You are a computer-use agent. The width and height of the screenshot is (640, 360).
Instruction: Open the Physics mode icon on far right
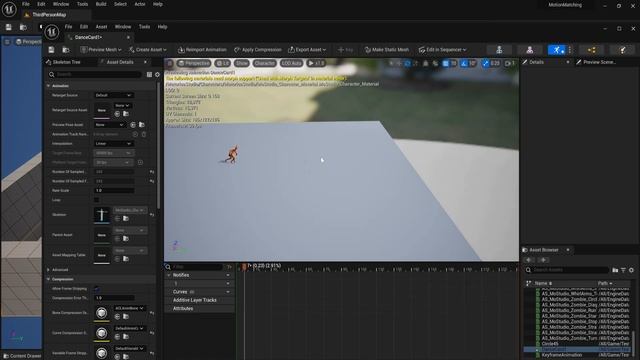pyautogui.click(x=622, y=50)
